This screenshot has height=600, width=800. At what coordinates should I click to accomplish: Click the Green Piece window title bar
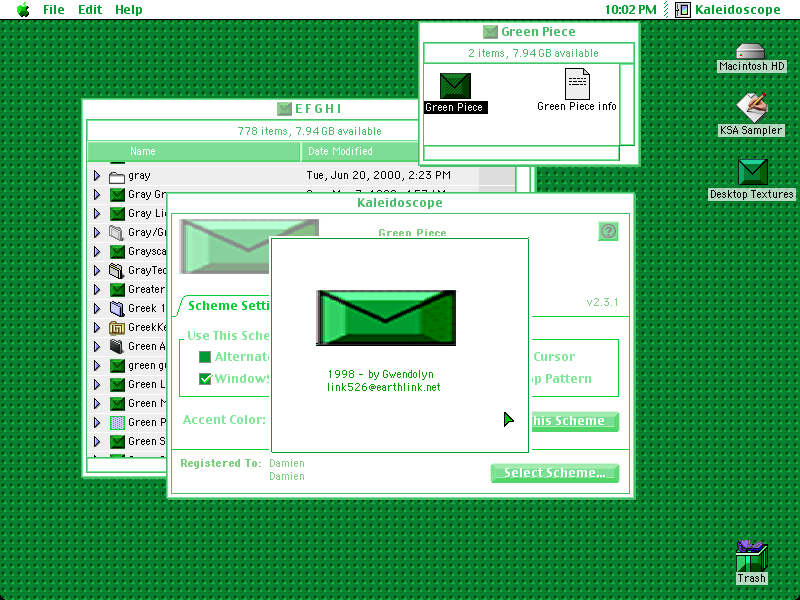coord(529,32)
